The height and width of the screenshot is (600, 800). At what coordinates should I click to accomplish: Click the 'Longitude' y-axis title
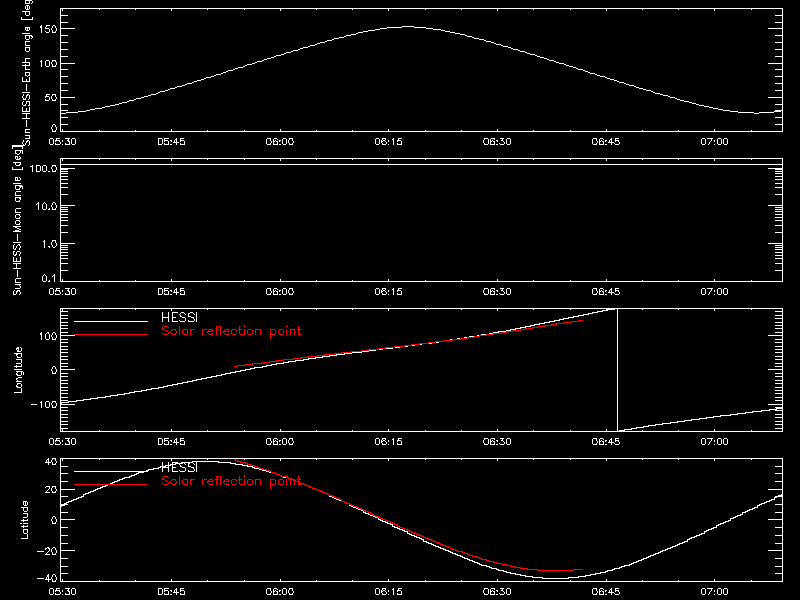tap(18, 370)
